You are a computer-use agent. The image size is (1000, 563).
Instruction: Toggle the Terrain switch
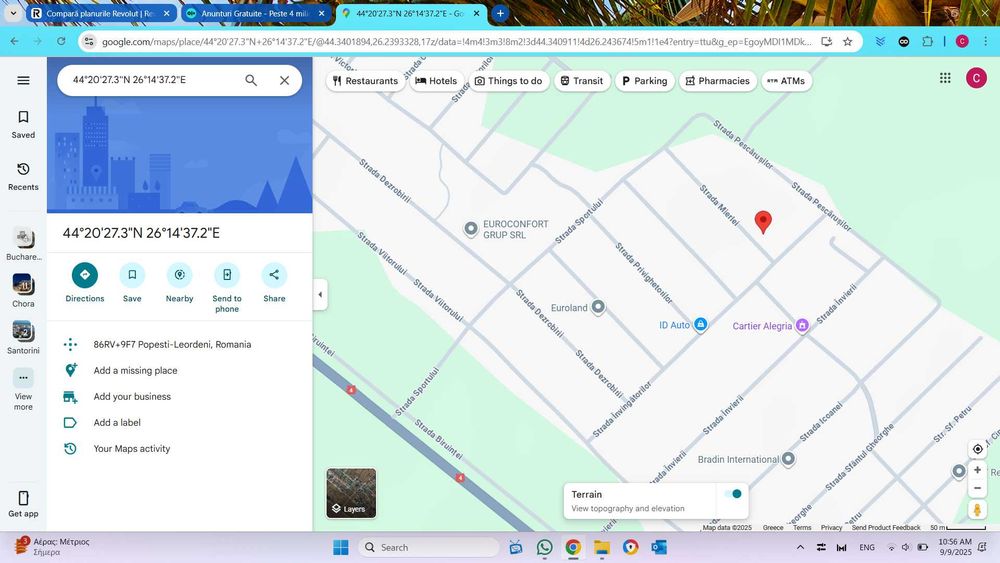click(x=733, y=494)
